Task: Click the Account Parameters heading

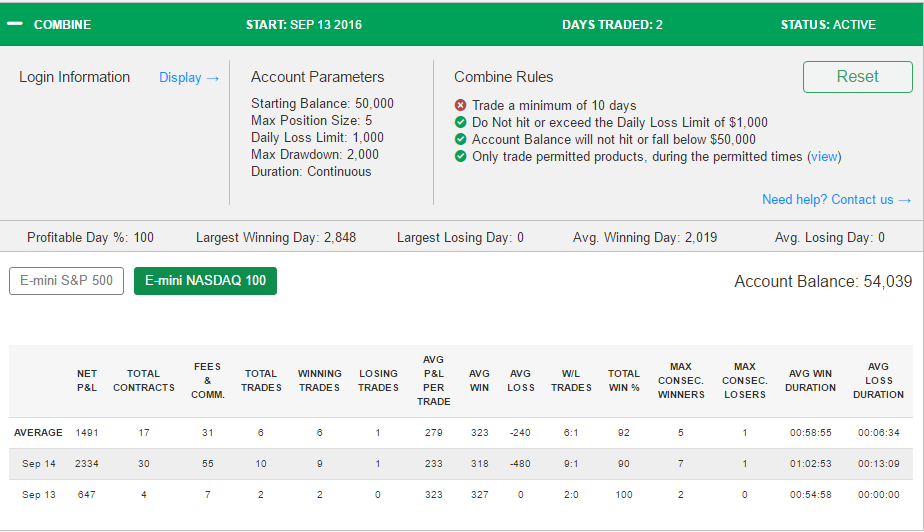Action: [317, 77]
